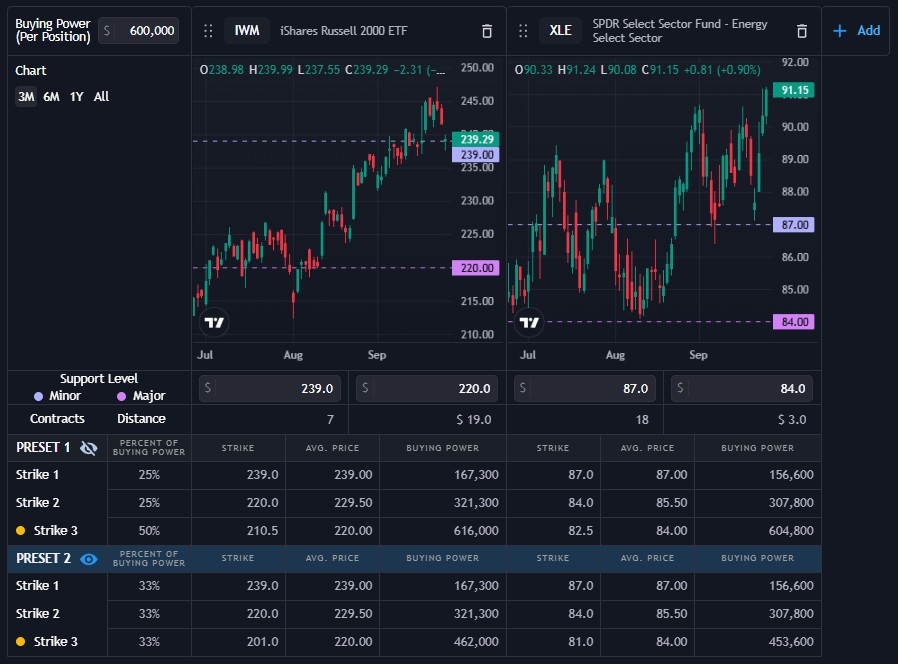Edit XLE major support level 84.0
The width and height of the screenshot is (898, 664).
pyautogui.click(x=749, y=388)
